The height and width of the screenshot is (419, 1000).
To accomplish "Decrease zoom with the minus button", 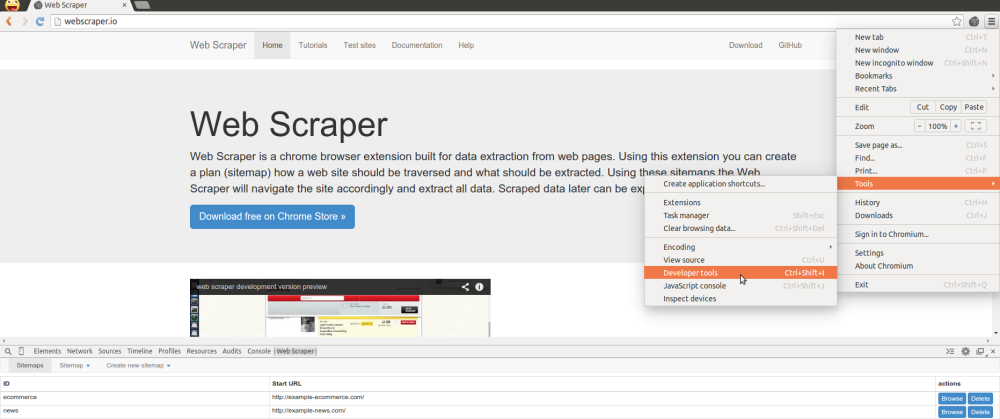I will 920,126.
